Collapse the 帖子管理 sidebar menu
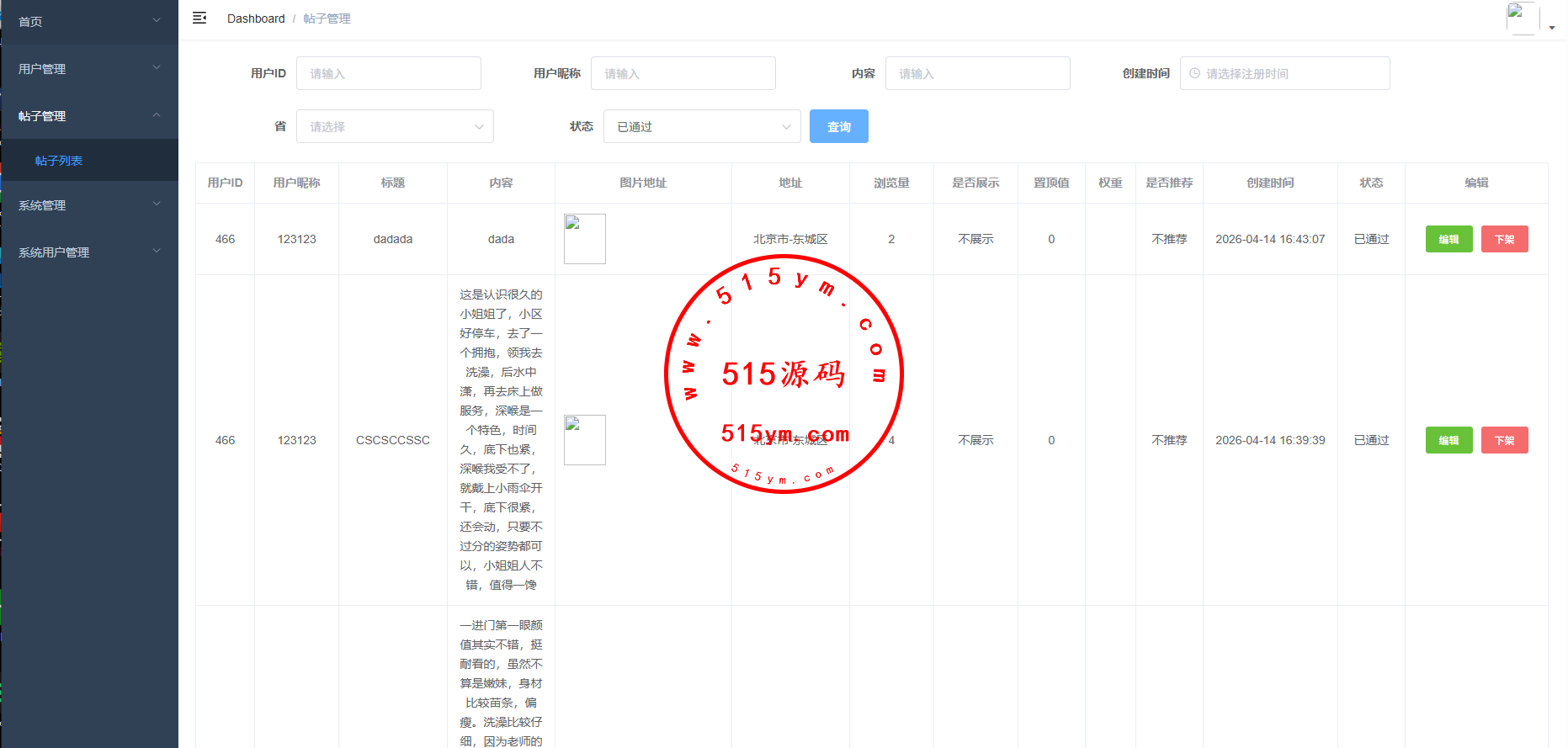Image resolution: width=1568 pixels, height=748 pixels. (88, 116)
